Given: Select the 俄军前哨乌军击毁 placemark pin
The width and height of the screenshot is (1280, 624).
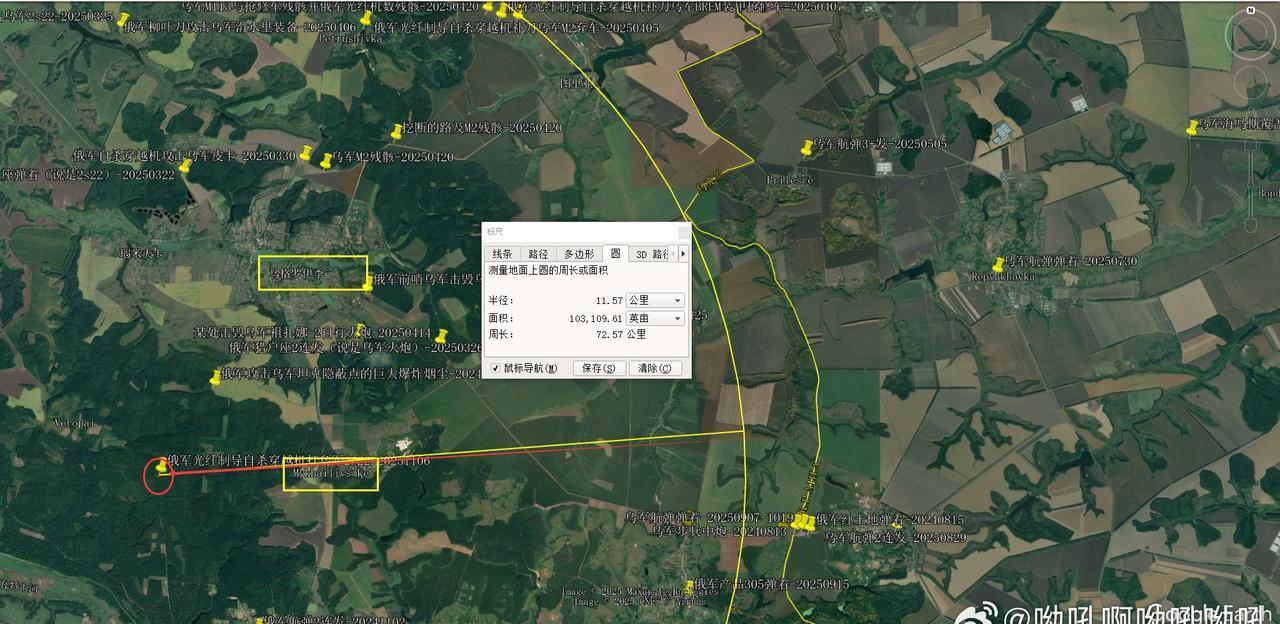Looking at the screenshot, I should (367, 284).
